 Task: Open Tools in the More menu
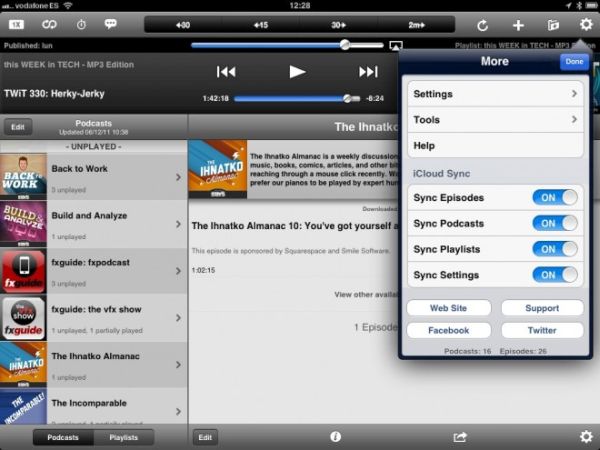point(496,120)
